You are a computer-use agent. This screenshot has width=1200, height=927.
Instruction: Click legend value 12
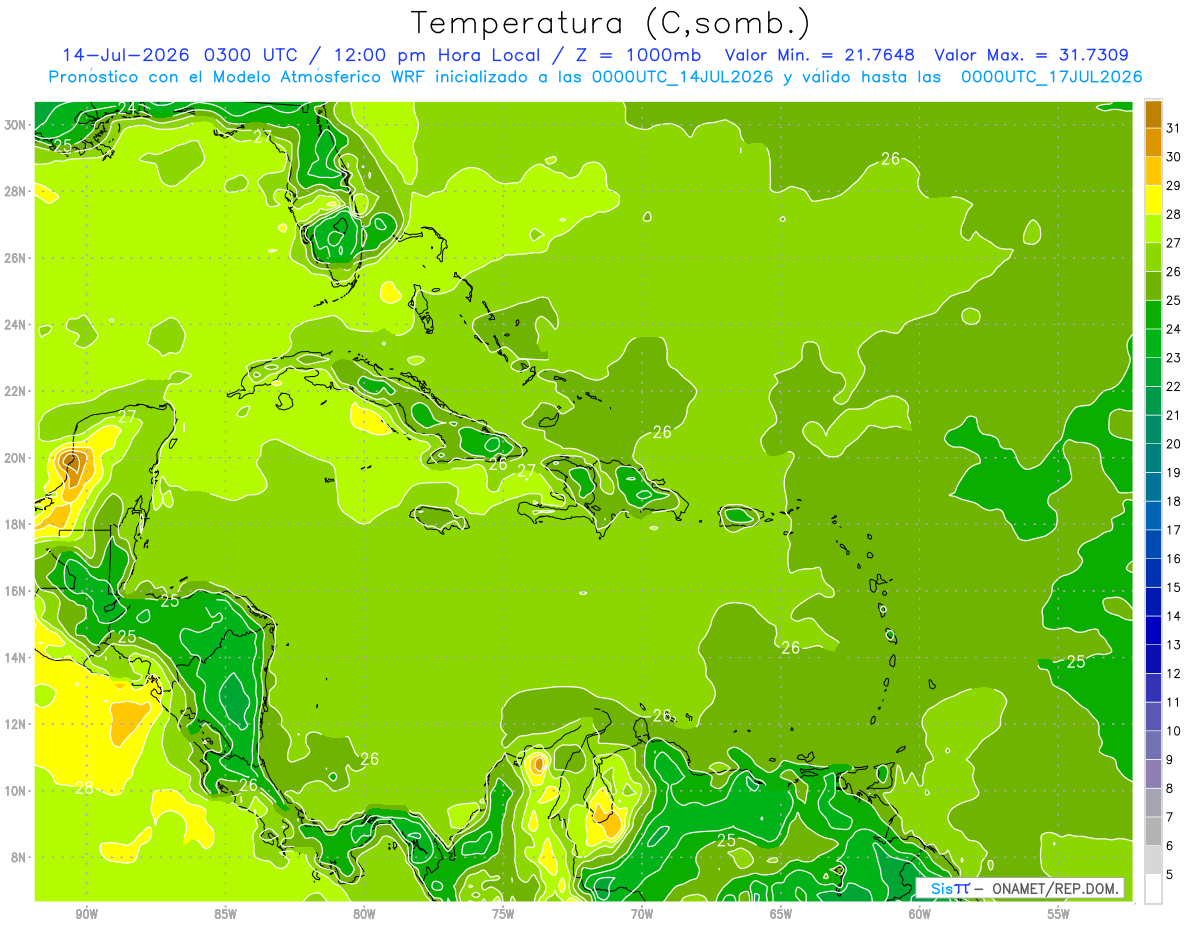coord(1174,674)
